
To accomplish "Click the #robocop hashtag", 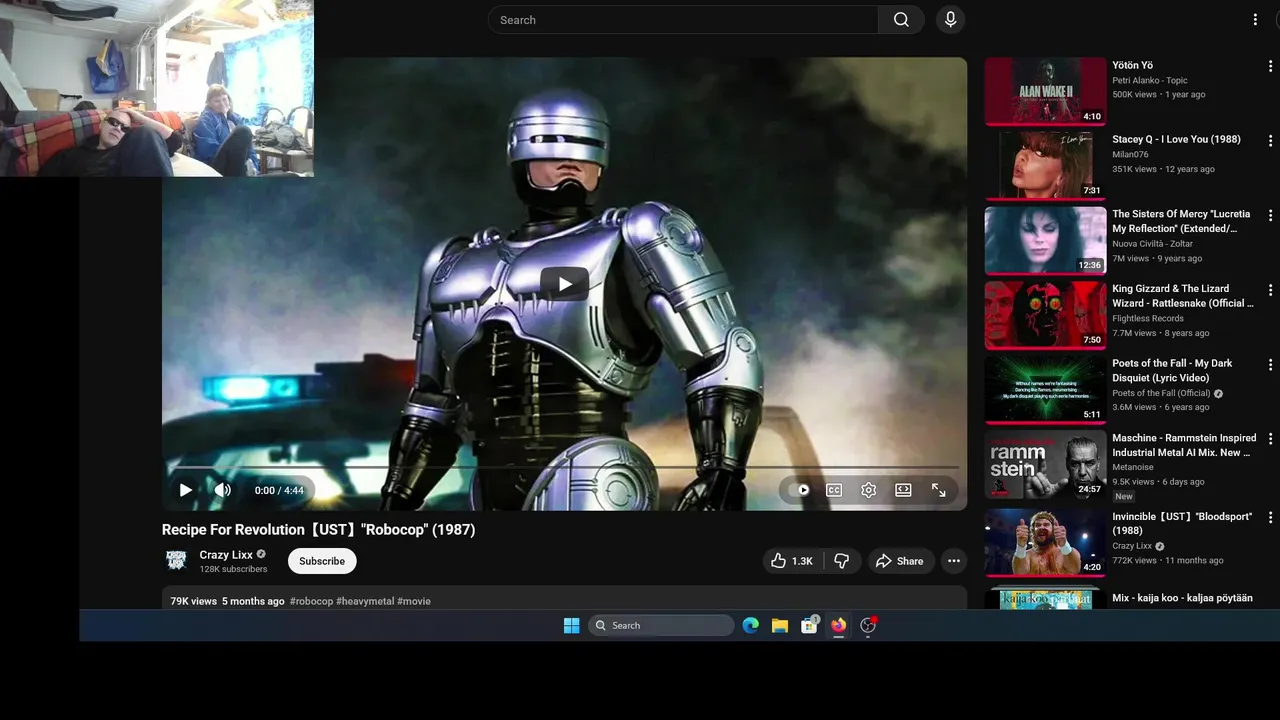I will coord(311,601).
